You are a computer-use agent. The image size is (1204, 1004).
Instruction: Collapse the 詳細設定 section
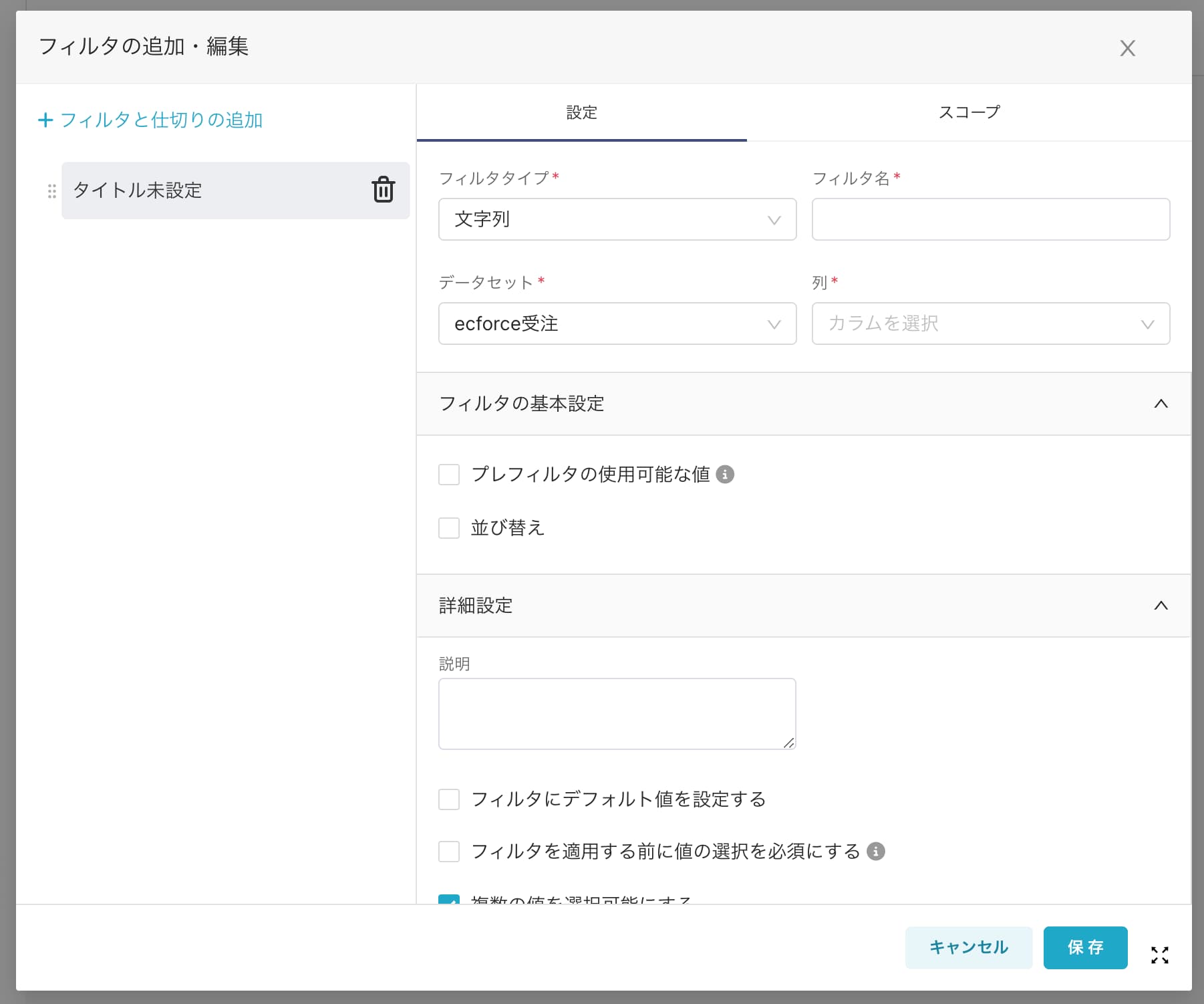[x=804, y=606]
